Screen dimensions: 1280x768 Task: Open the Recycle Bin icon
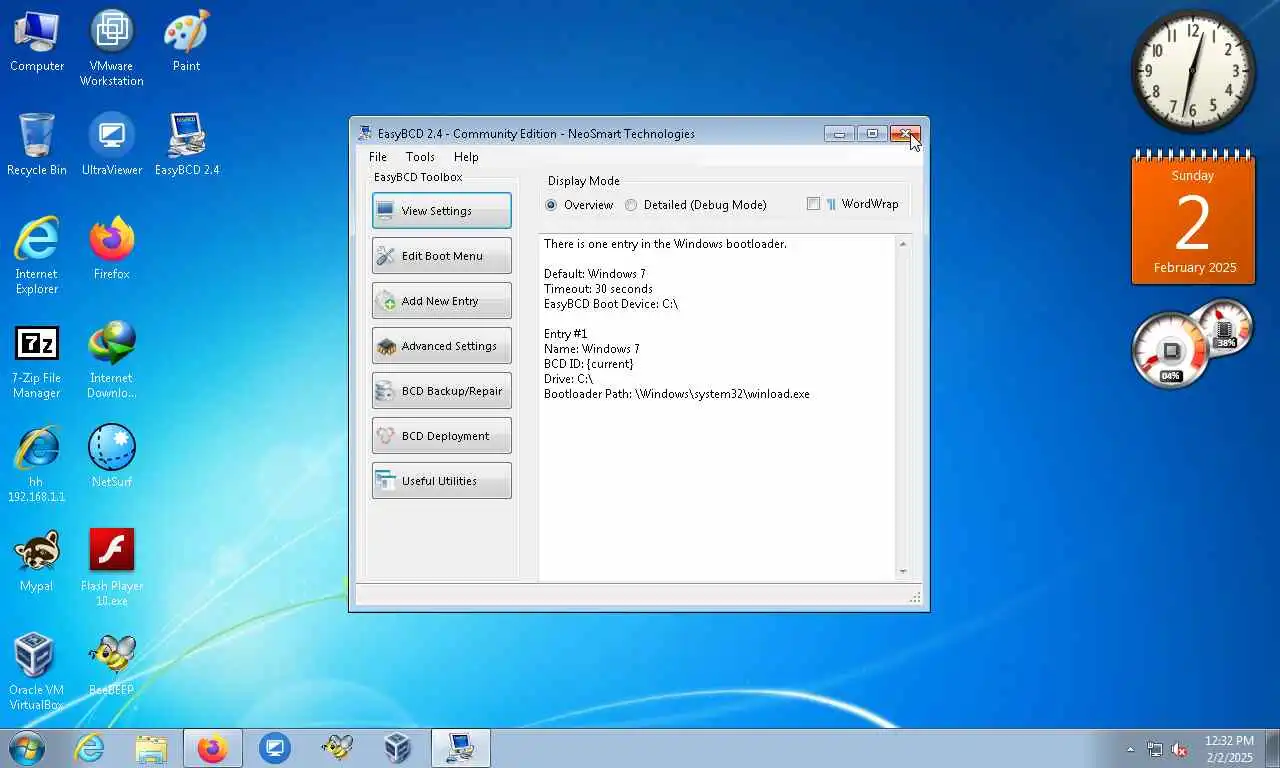point(37,144)
